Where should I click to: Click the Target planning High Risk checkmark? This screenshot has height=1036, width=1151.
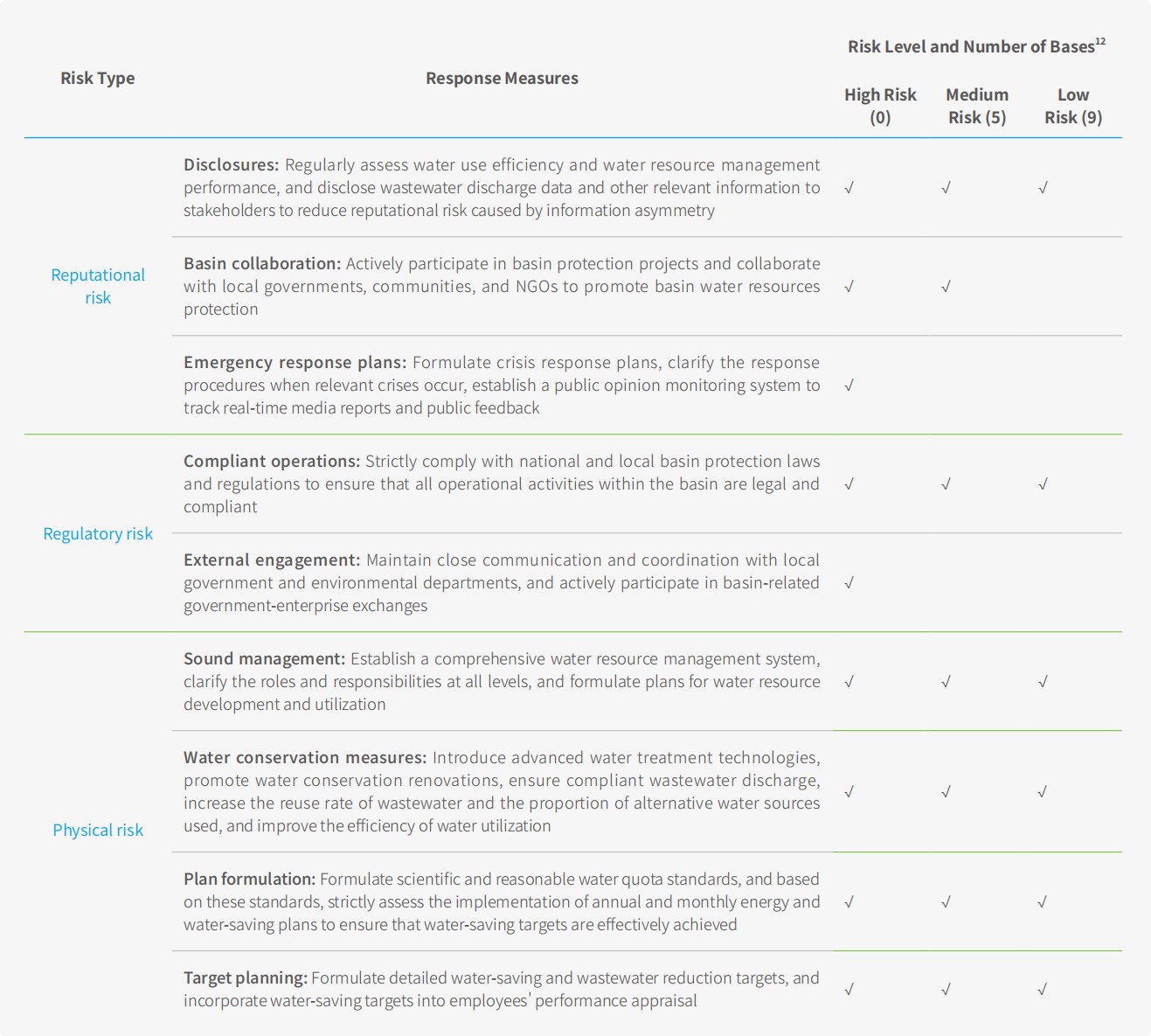(x=849, y=990)
